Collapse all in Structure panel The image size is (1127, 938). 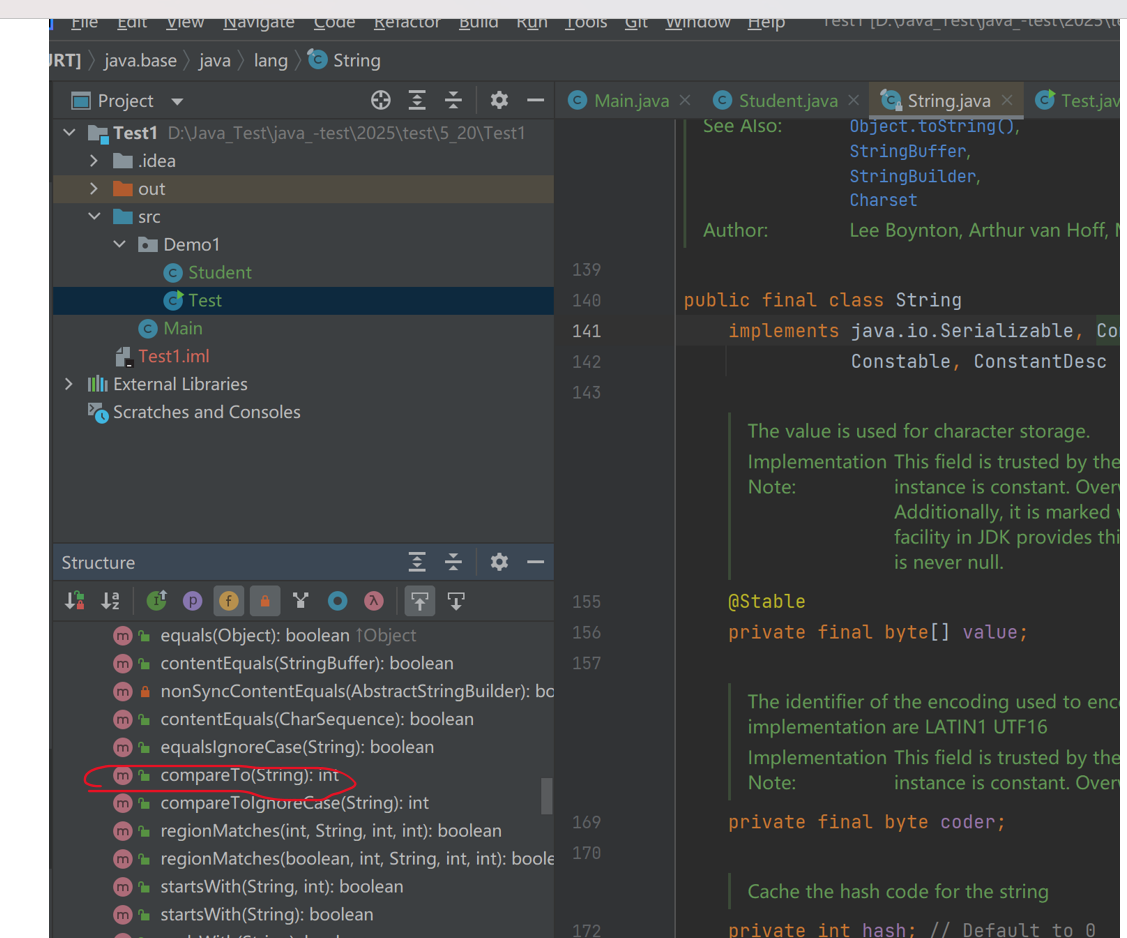(x=454, y=562)
